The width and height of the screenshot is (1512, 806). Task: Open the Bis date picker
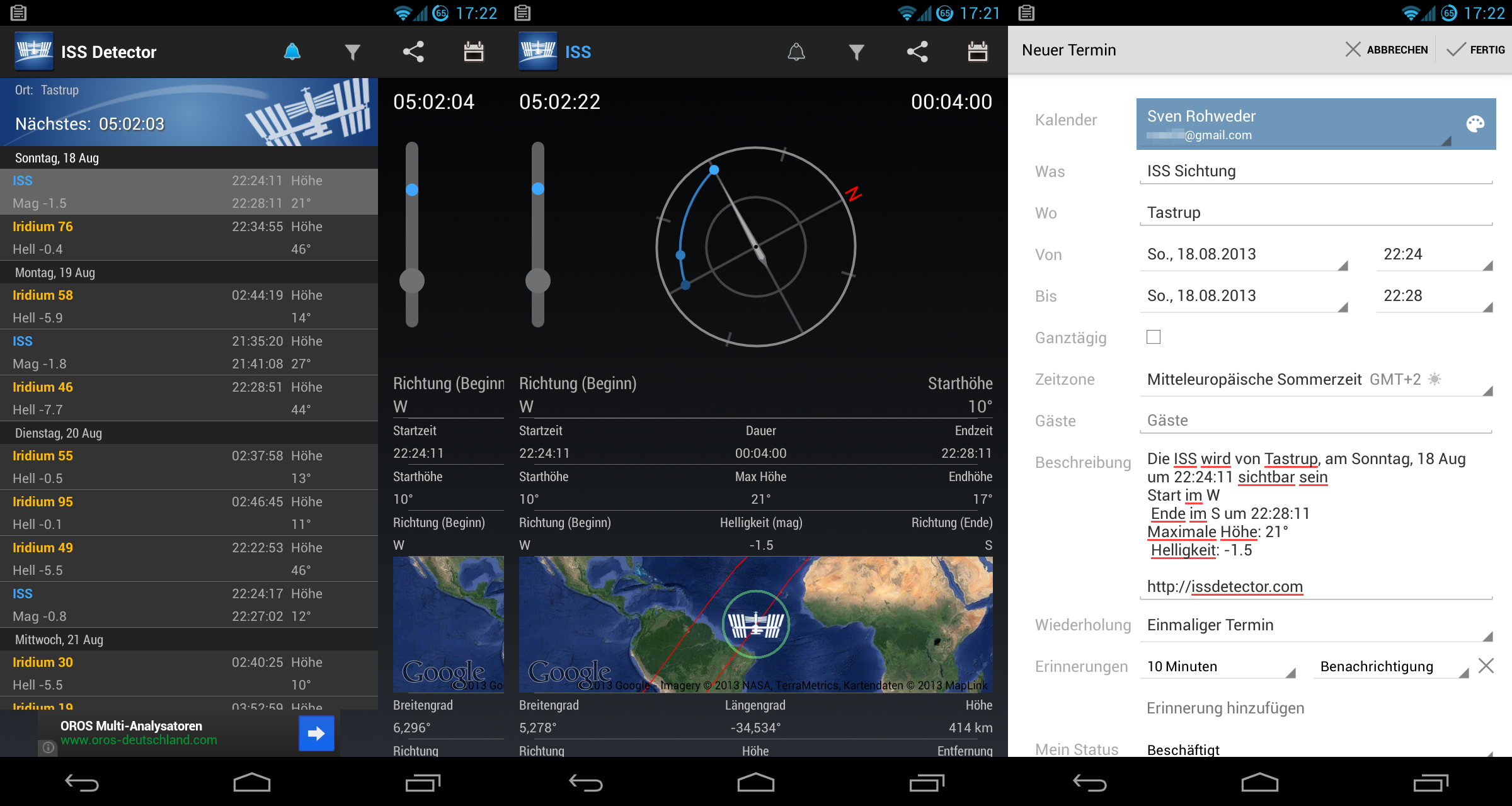[1244, 296]
